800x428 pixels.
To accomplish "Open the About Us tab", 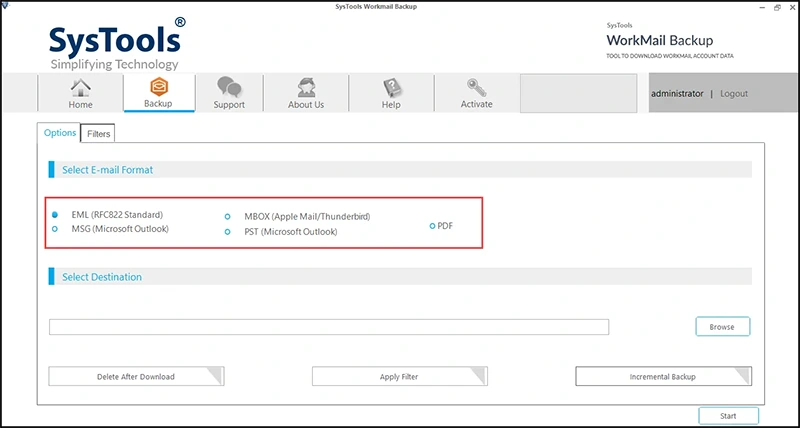I will tap(306, 93).
